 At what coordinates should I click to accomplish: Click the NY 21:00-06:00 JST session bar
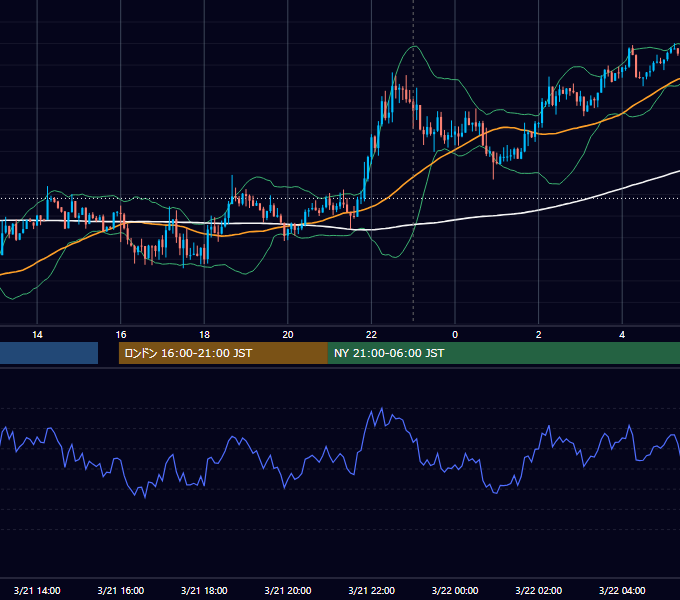[504, 353]
